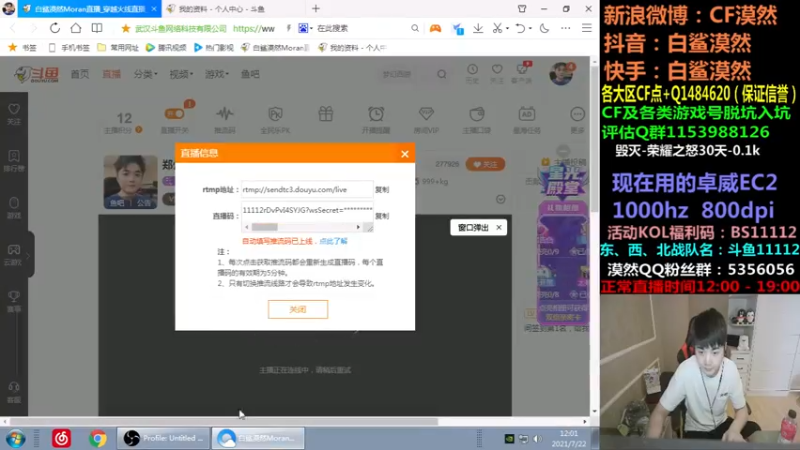Viewport: 800px width, 450px height.
Task: Switch to 我的资料 - 个人中心 tab
Action: pos(222,9)
